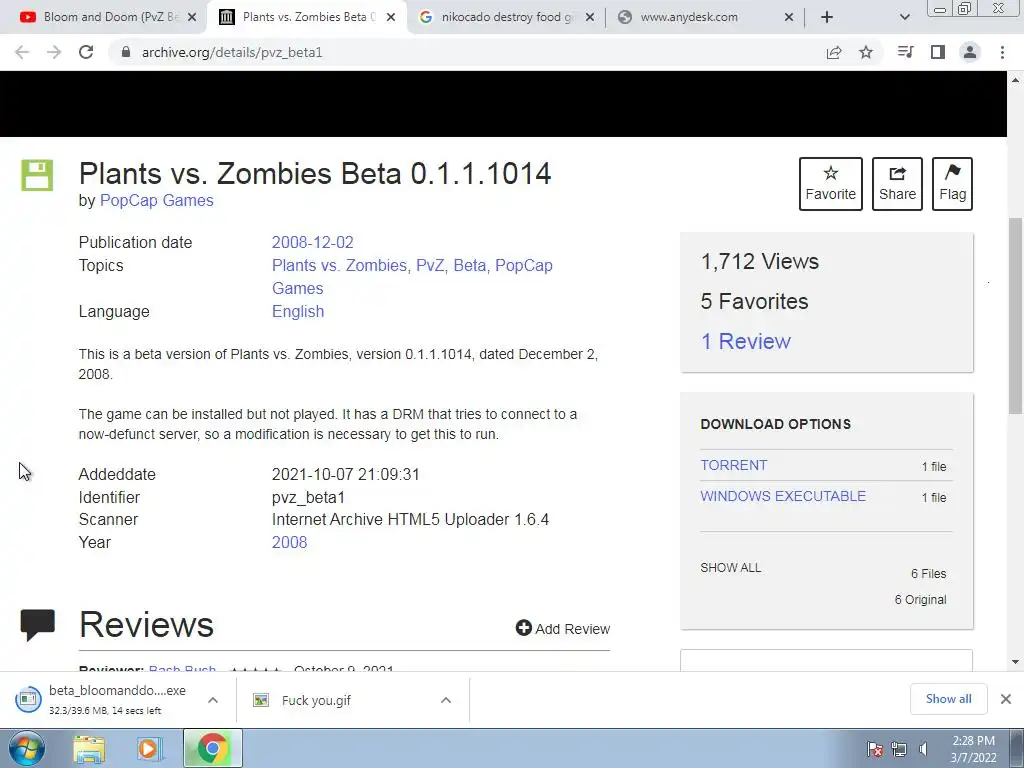
Task: Open the 2008-12-02 publication date link
Action: [313, 242]
